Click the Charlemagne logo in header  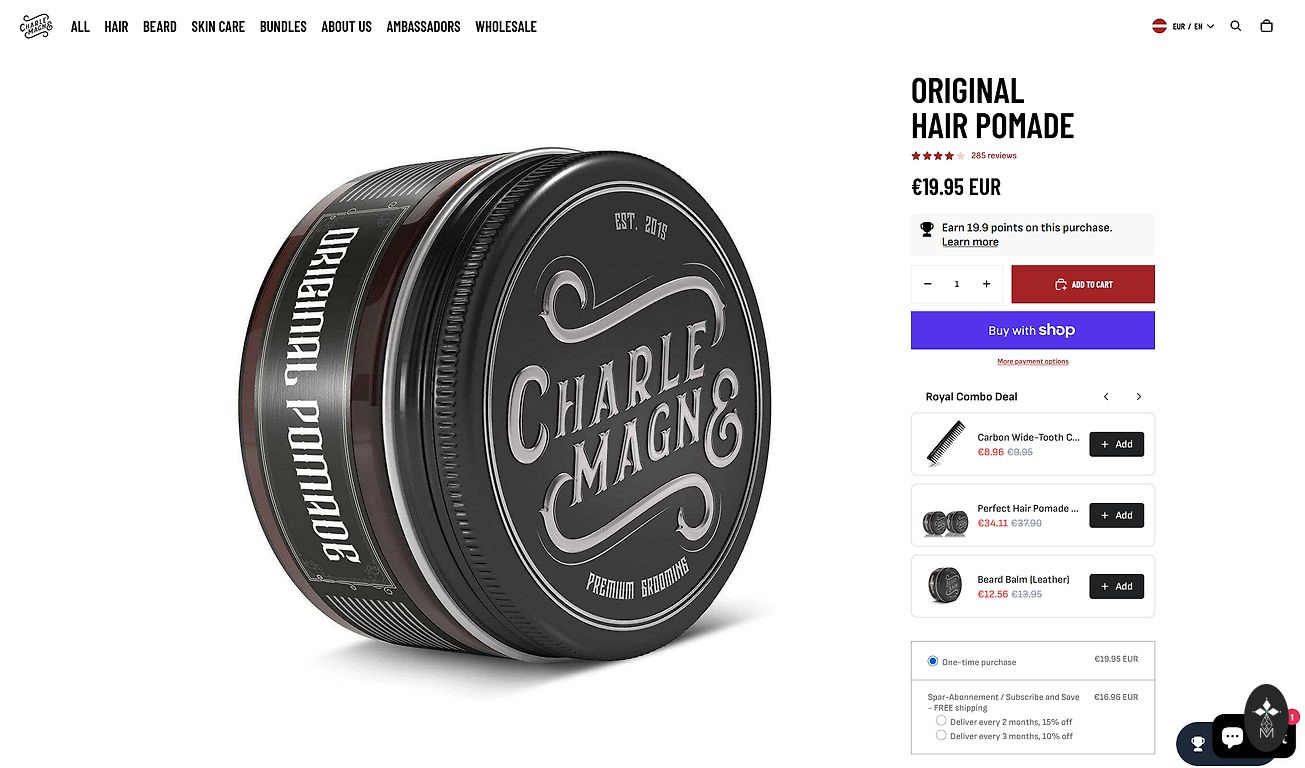point(36,26)
